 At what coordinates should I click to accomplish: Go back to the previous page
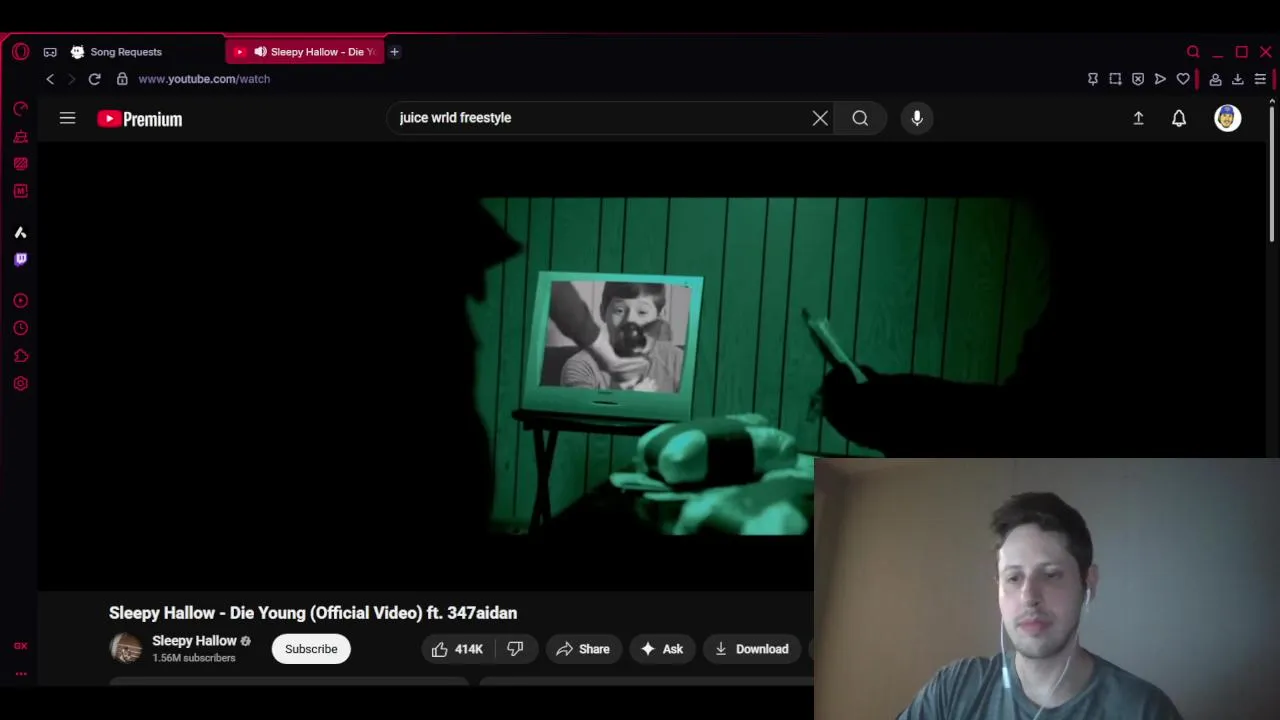tap(50, 79)
